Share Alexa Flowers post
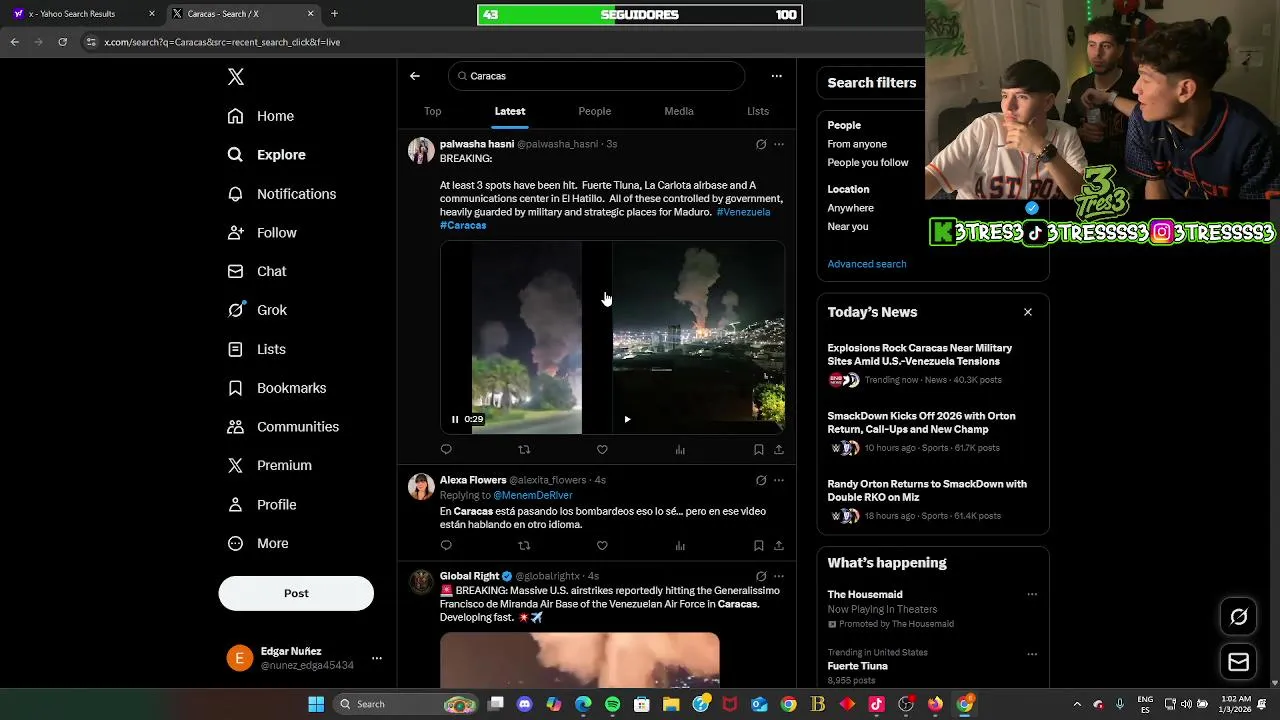The width and height of the screenshot is (1280, 720). pyautogui.click(x=779, y=546)
